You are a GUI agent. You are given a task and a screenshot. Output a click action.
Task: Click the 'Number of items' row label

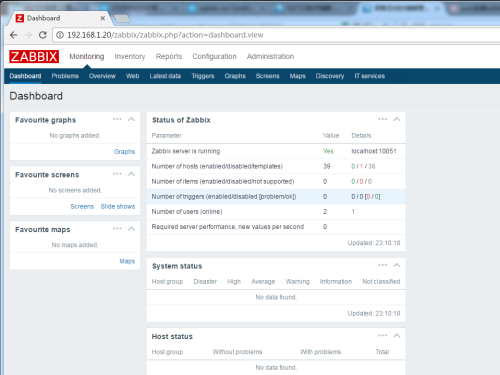pyautogui.click(x=223, y=181)
